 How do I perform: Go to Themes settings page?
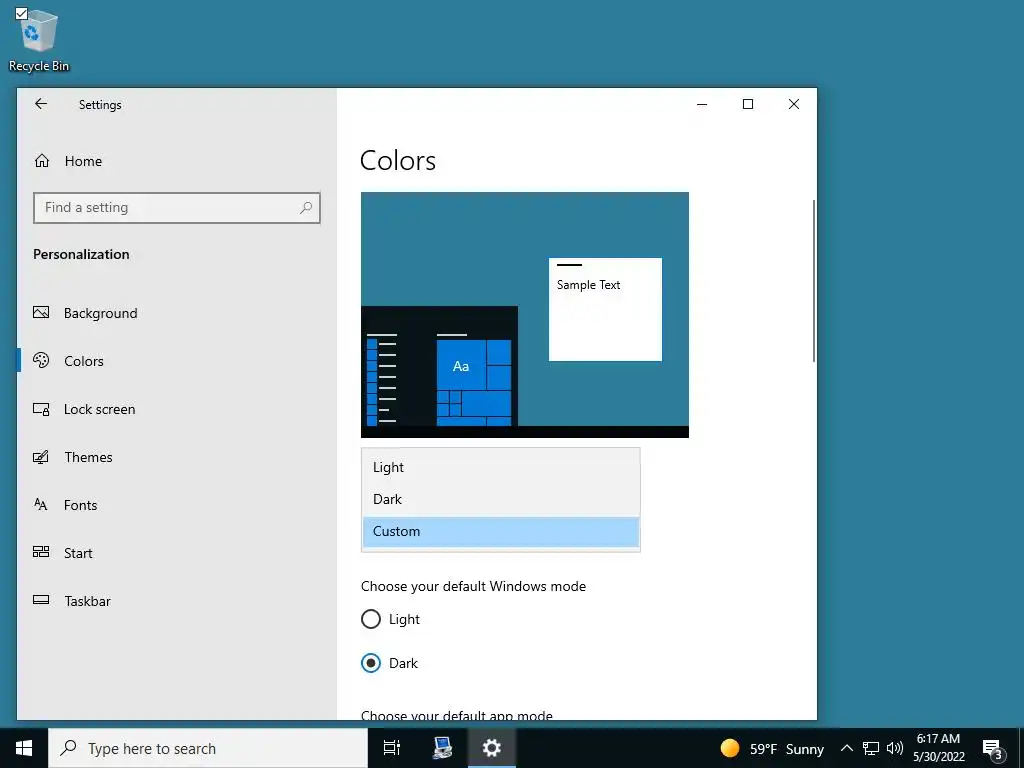[176, 456]
